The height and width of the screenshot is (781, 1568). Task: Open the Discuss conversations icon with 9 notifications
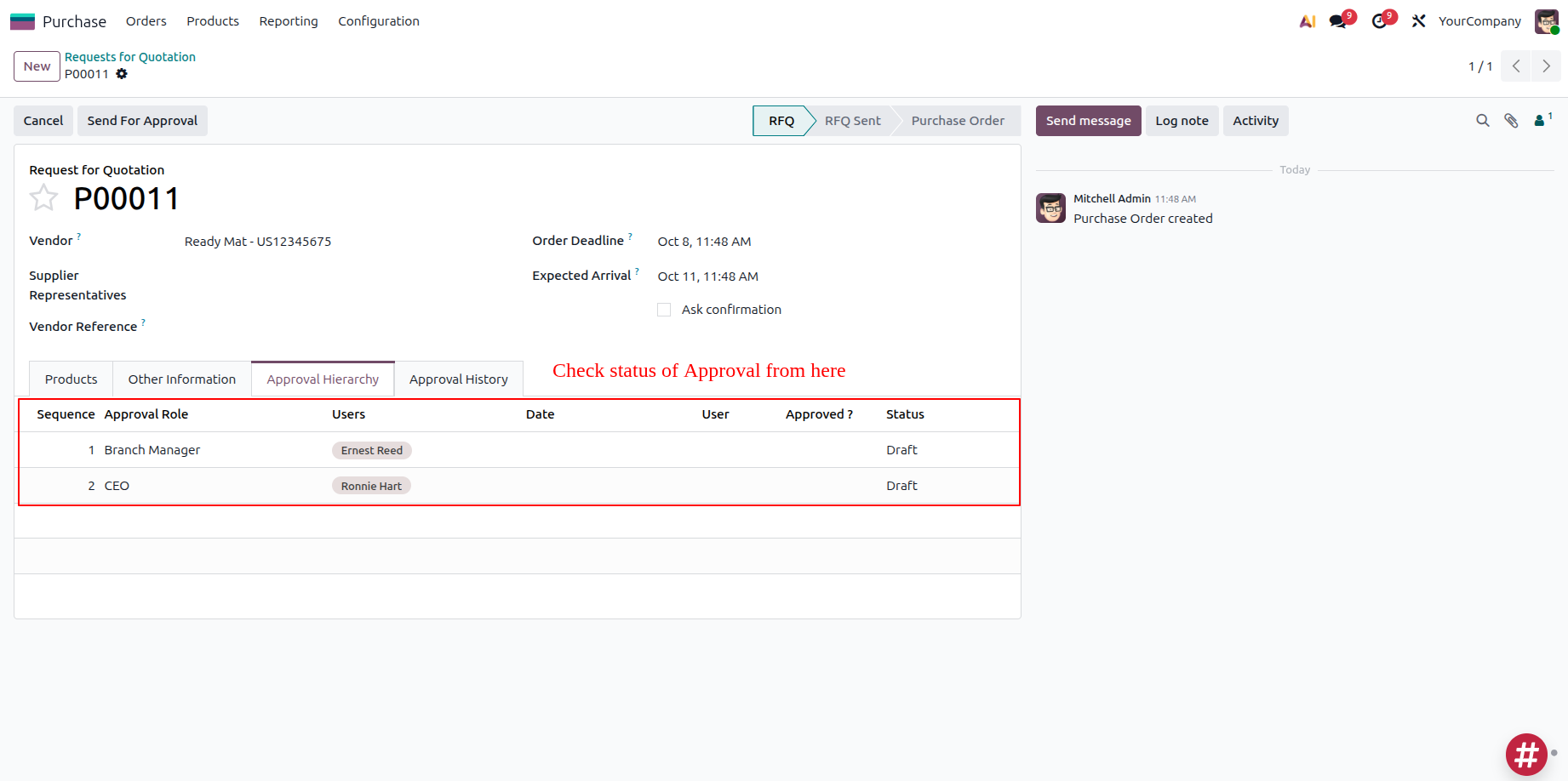point(1336,20)
